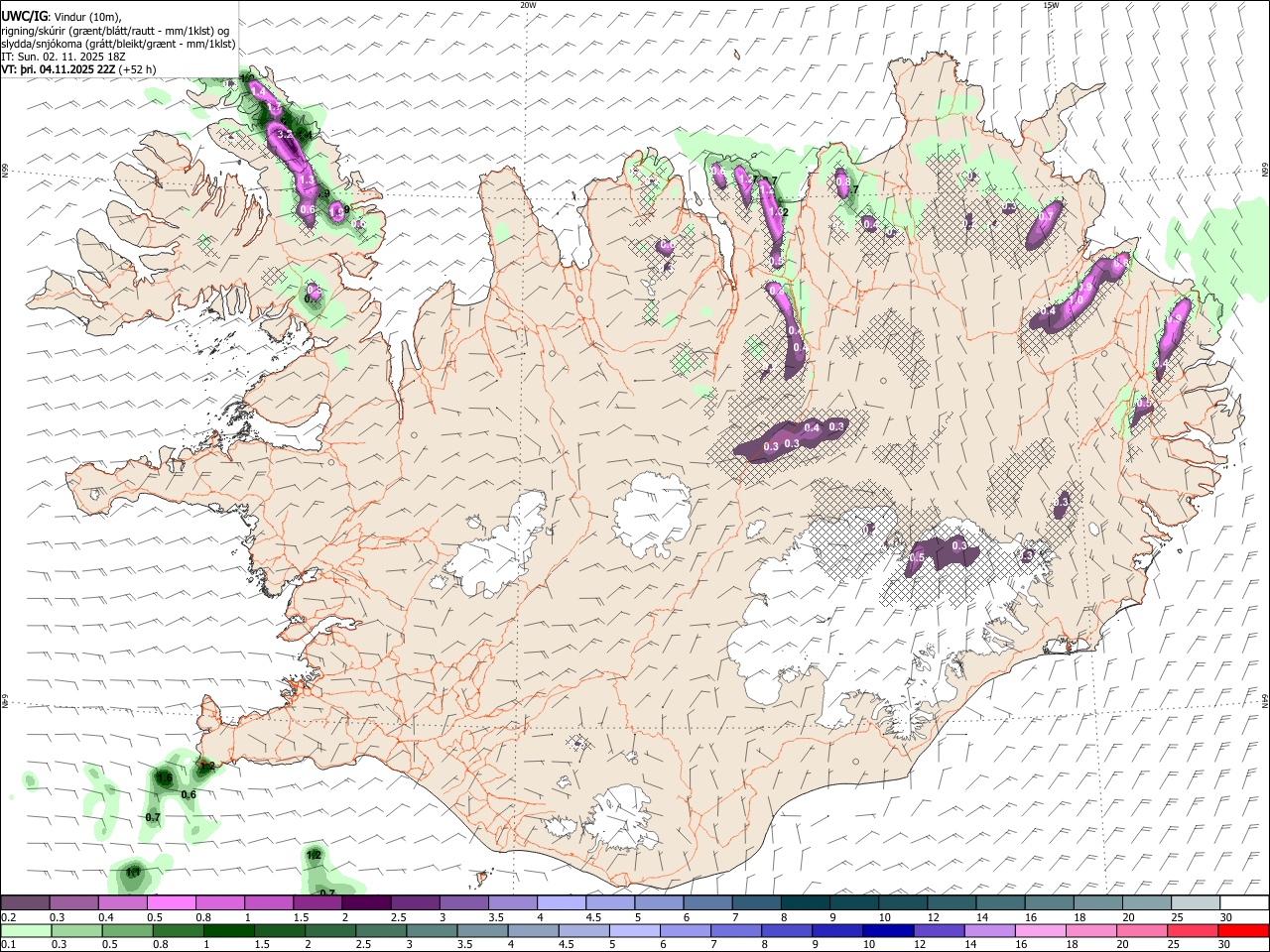Click the '3.2' precipitation value on the map
The height and width of the screenshot is (952, 1270).
point(284,133)
